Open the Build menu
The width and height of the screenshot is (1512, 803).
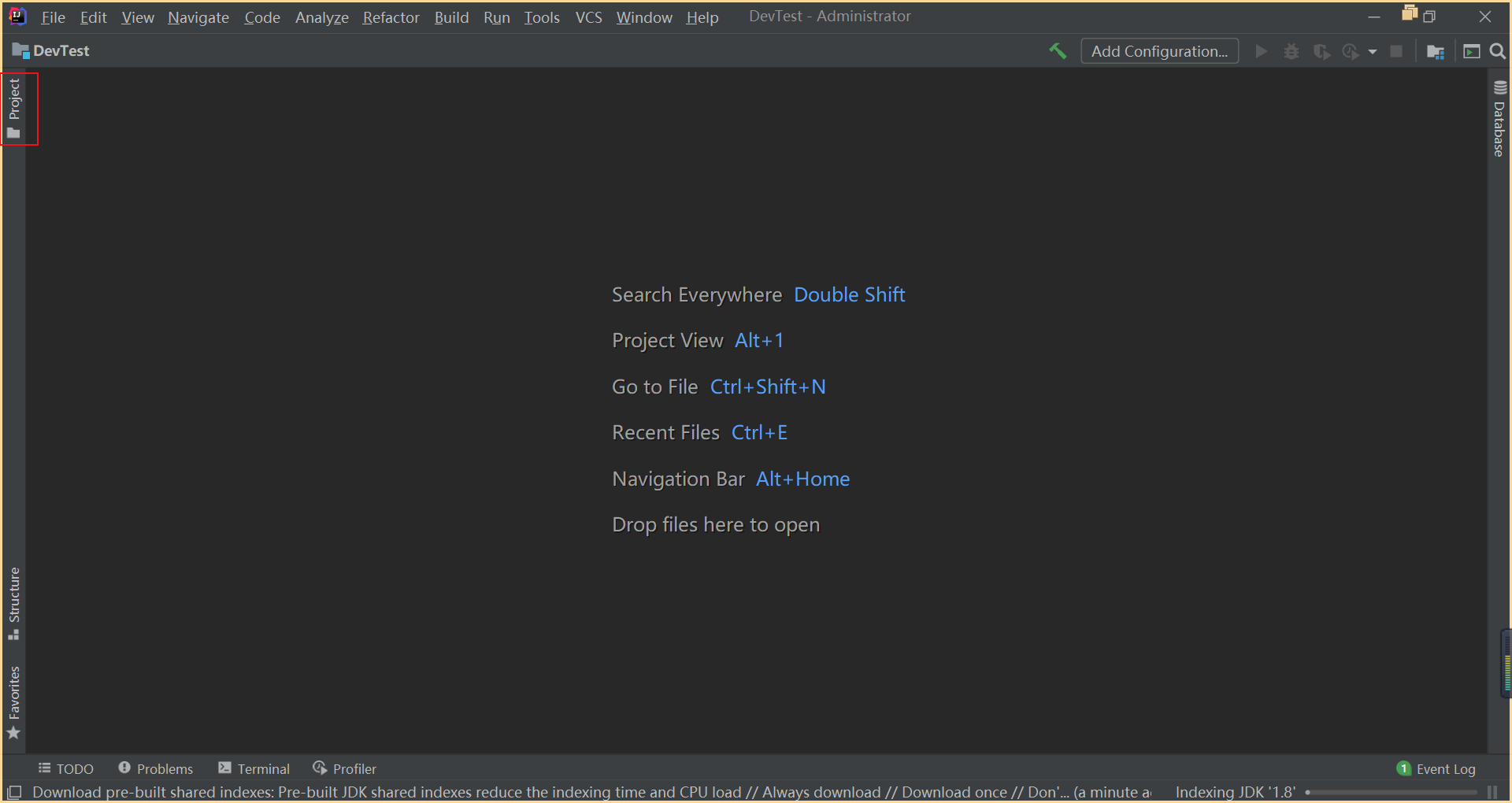[x=452, y=17]
